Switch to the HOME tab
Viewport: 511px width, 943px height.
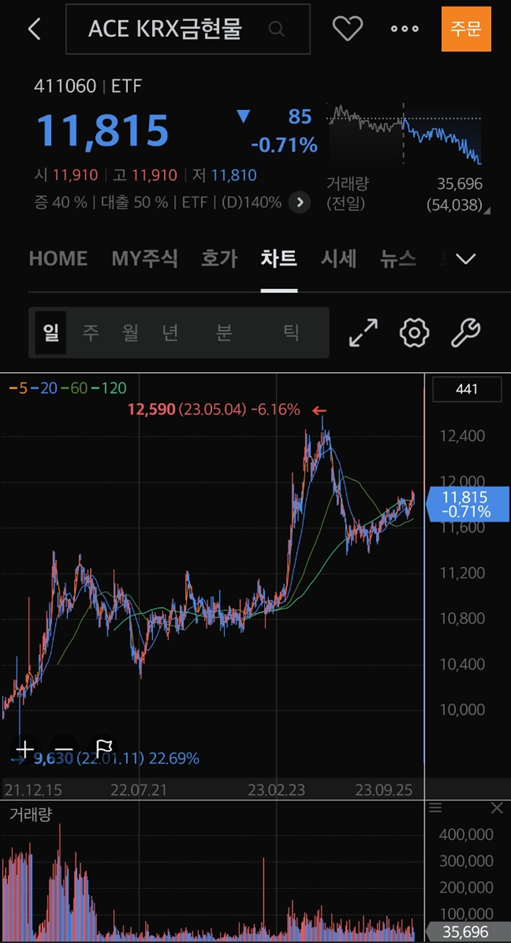[58, 259]
